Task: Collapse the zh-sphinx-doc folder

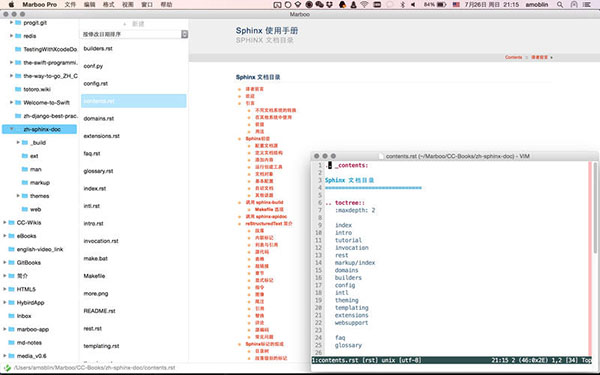Action: pyautogui.click(x=11, y=129)
